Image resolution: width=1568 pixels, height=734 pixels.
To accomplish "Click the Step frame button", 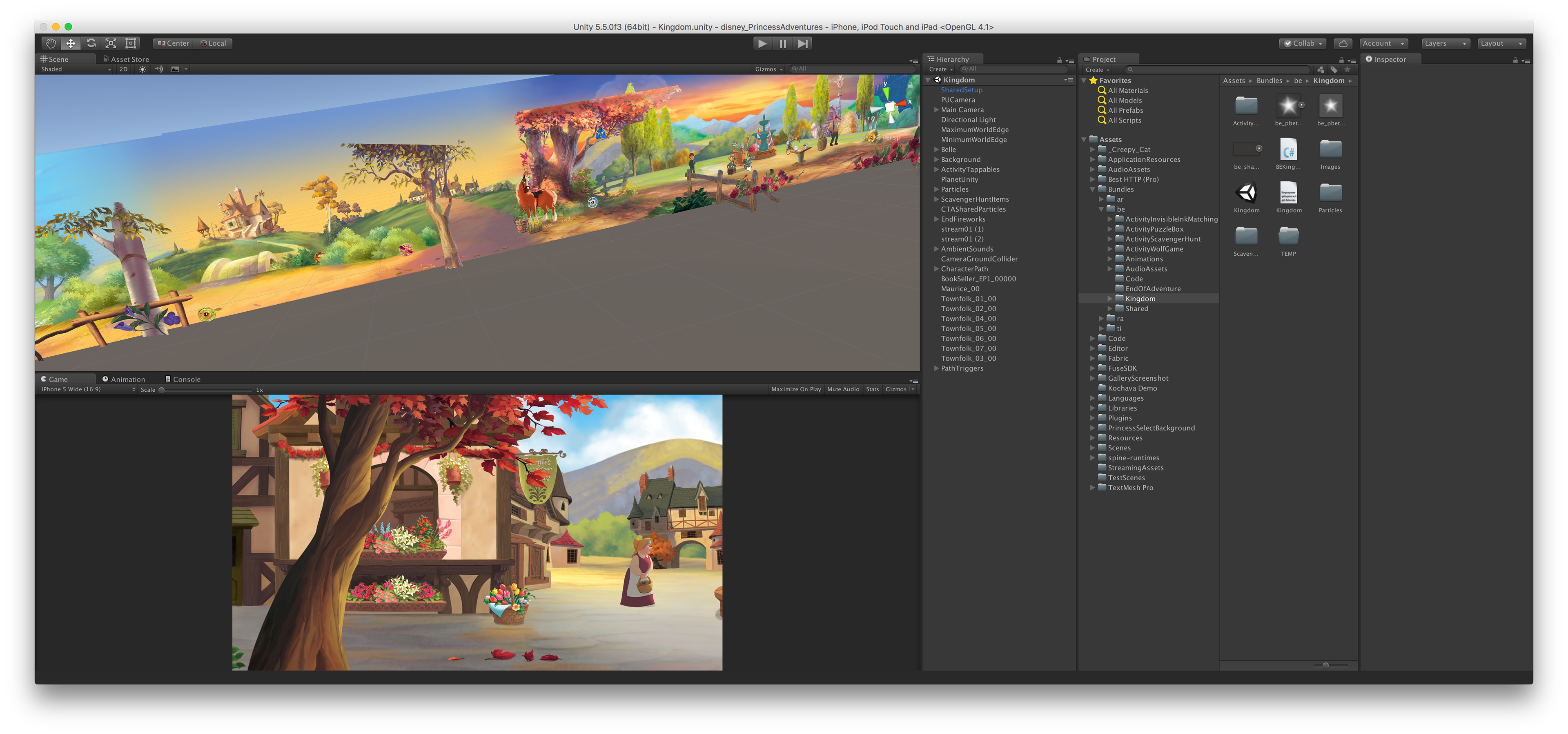I will click(x=803, y=43).
